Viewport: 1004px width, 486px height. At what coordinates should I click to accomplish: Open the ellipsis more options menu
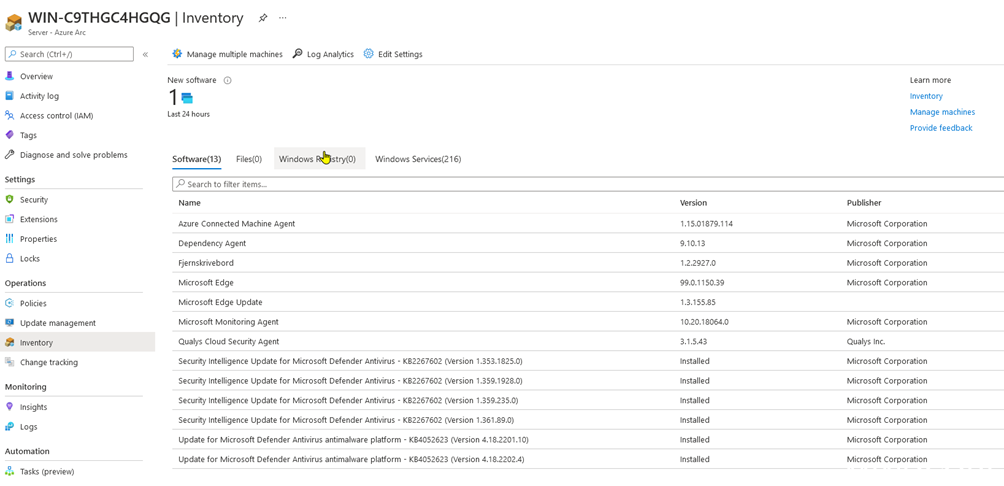click(x=282, y=18)
